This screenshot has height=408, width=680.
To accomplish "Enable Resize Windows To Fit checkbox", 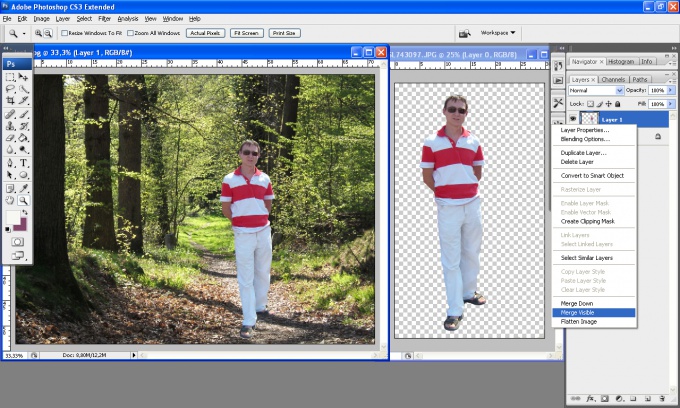I will [64, 33].
